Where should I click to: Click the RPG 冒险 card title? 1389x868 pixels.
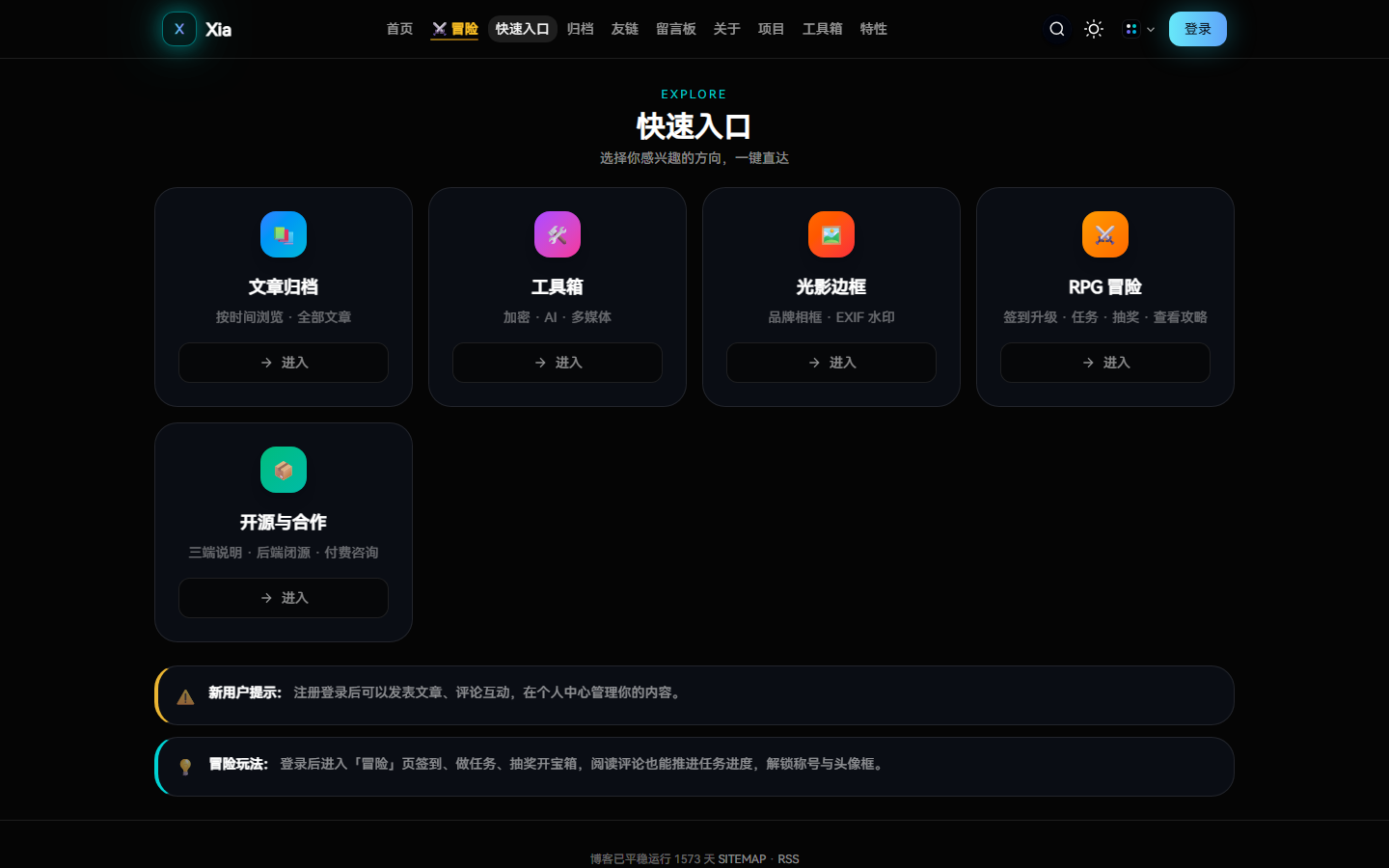click(x=1105, y=286)
